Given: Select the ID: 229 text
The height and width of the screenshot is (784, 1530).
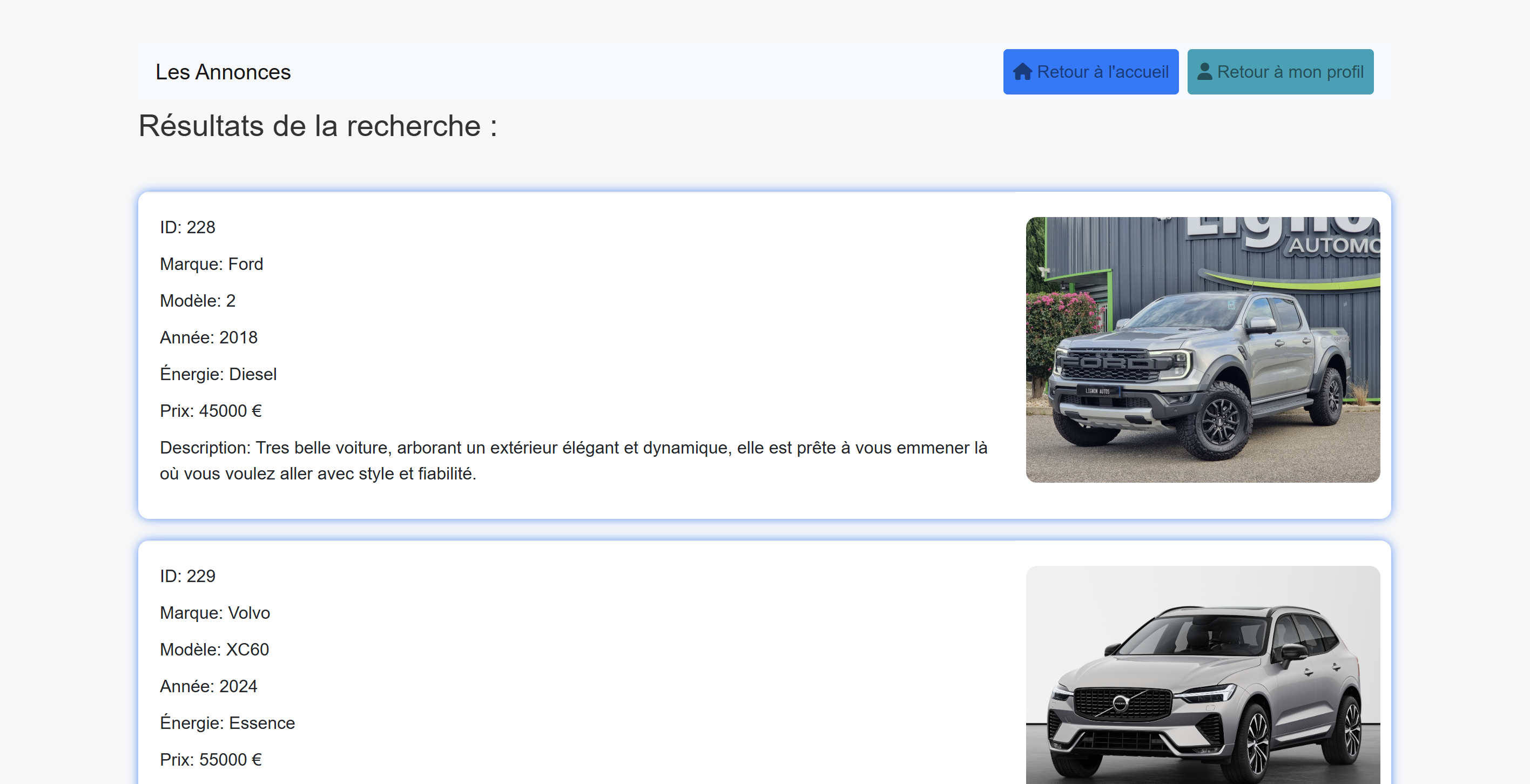Looking at the screenshot, I should pos(187,576).
